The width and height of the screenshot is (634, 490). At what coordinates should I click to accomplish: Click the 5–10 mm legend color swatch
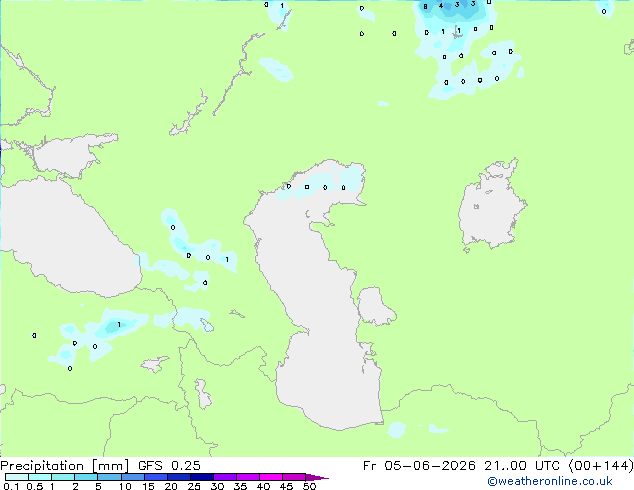109,477
